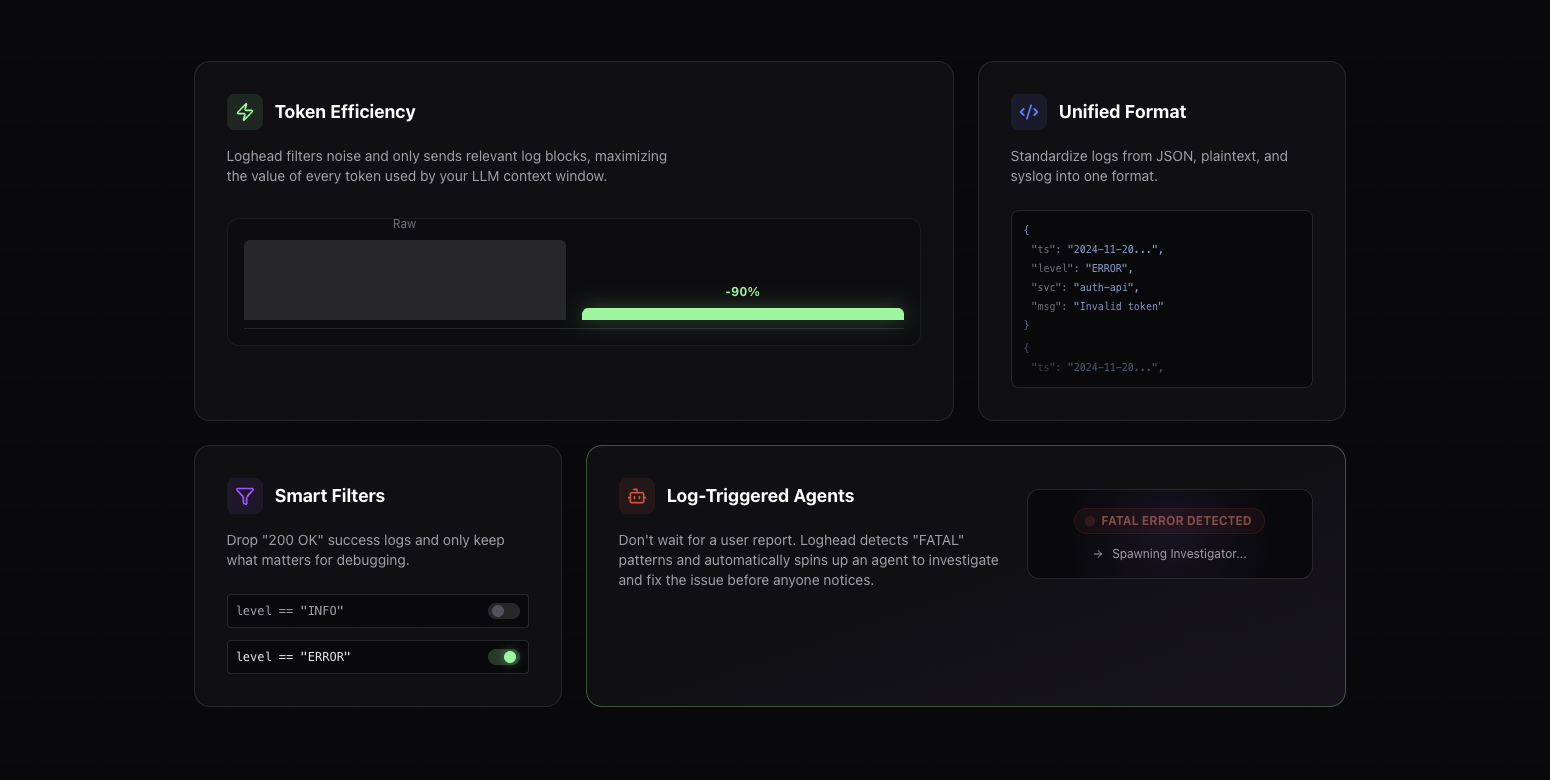Click the green icon inside the ERROR filter toggle
Screen dimensions: 1550x780
click(511, 657)
